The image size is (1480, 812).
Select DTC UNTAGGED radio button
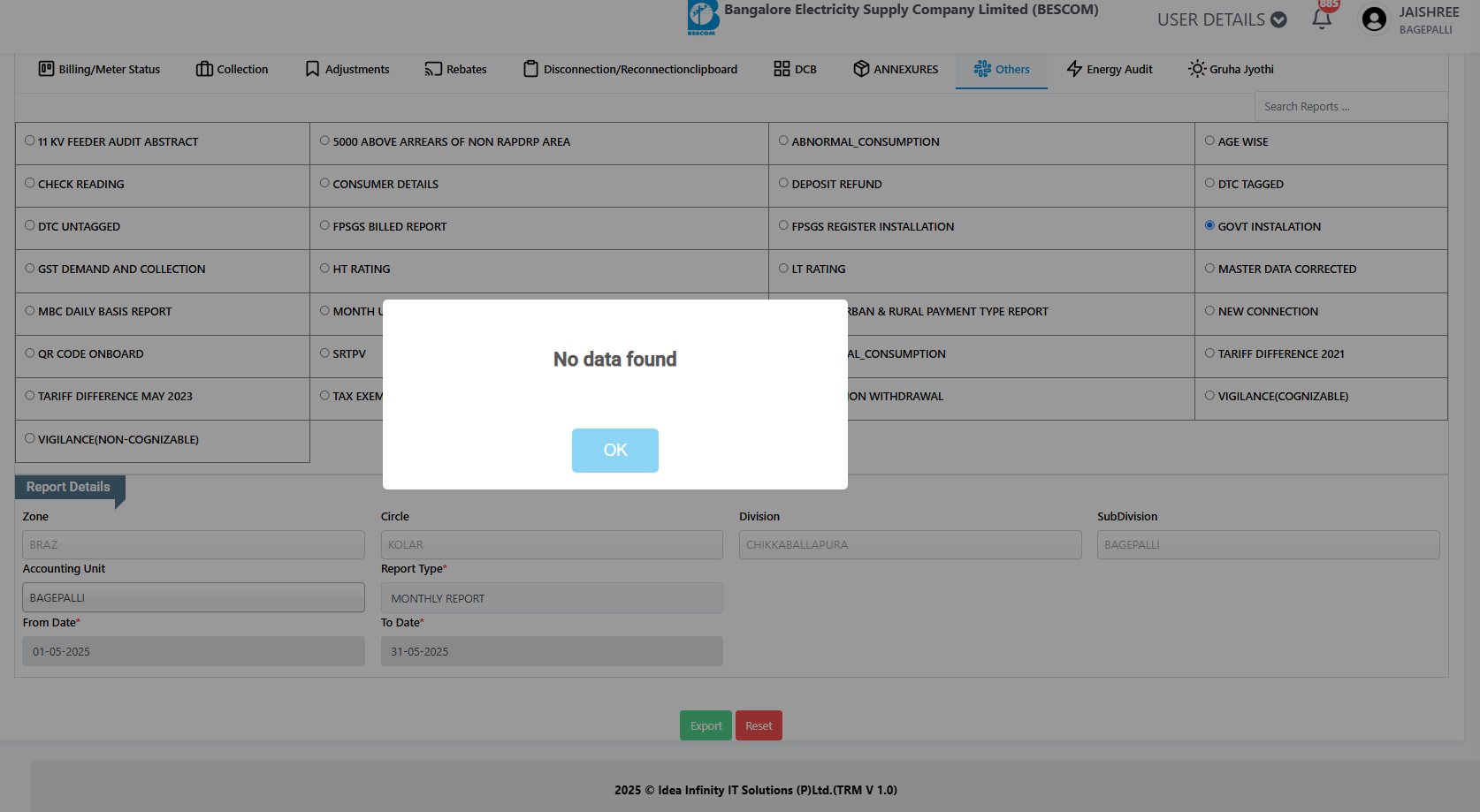click(30, 225)
